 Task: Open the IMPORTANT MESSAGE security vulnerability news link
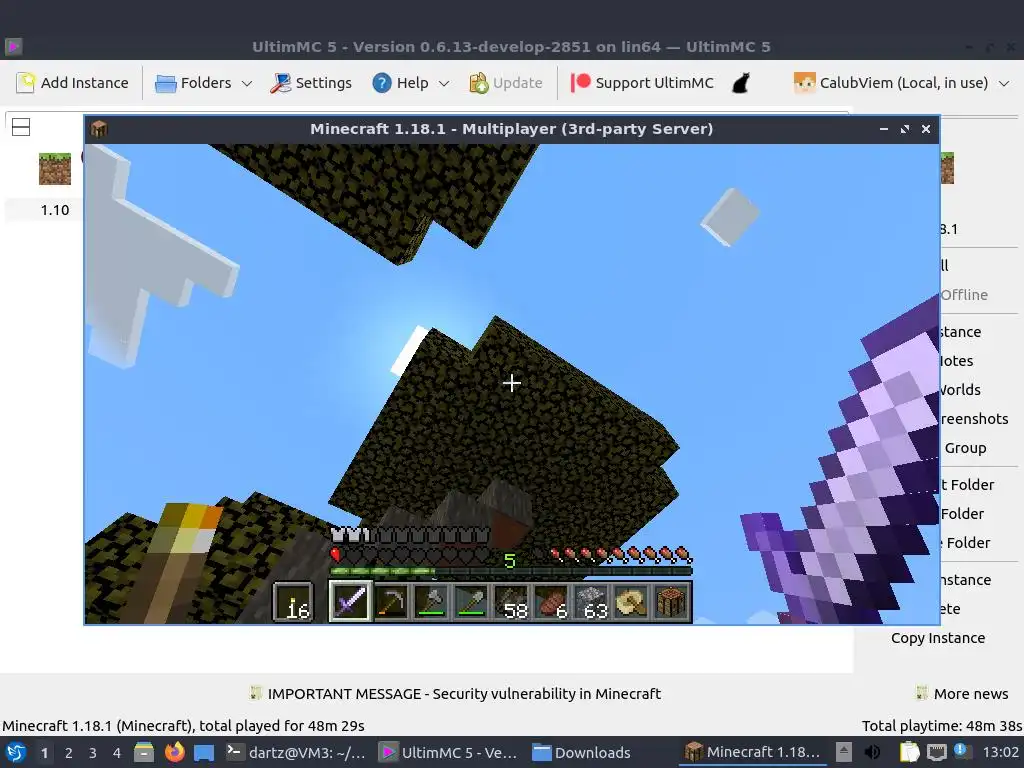click(x=464, y=694)
